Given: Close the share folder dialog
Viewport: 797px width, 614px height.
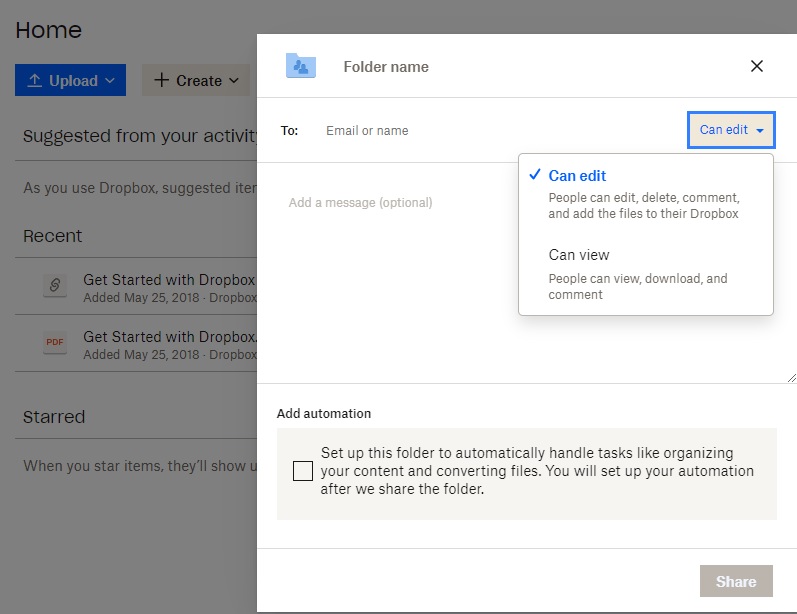Looking at the screenshot, I should 756,66.
